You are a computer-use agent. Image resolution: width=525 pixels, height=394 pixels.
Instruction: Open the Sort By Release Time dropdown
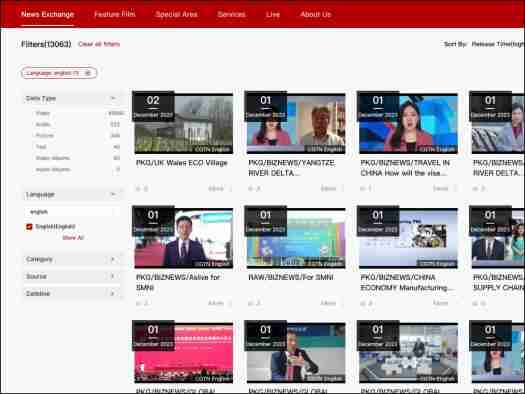point(498,44)
